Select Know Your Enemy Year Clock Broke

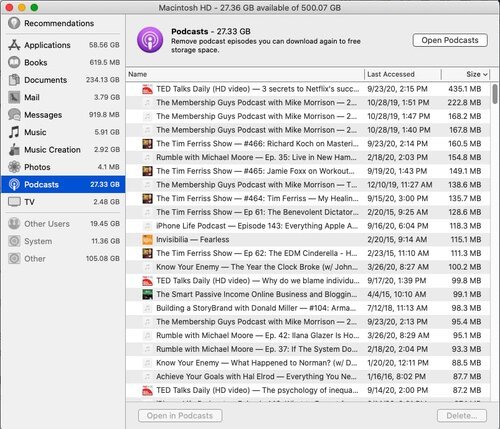click(308, 267)
